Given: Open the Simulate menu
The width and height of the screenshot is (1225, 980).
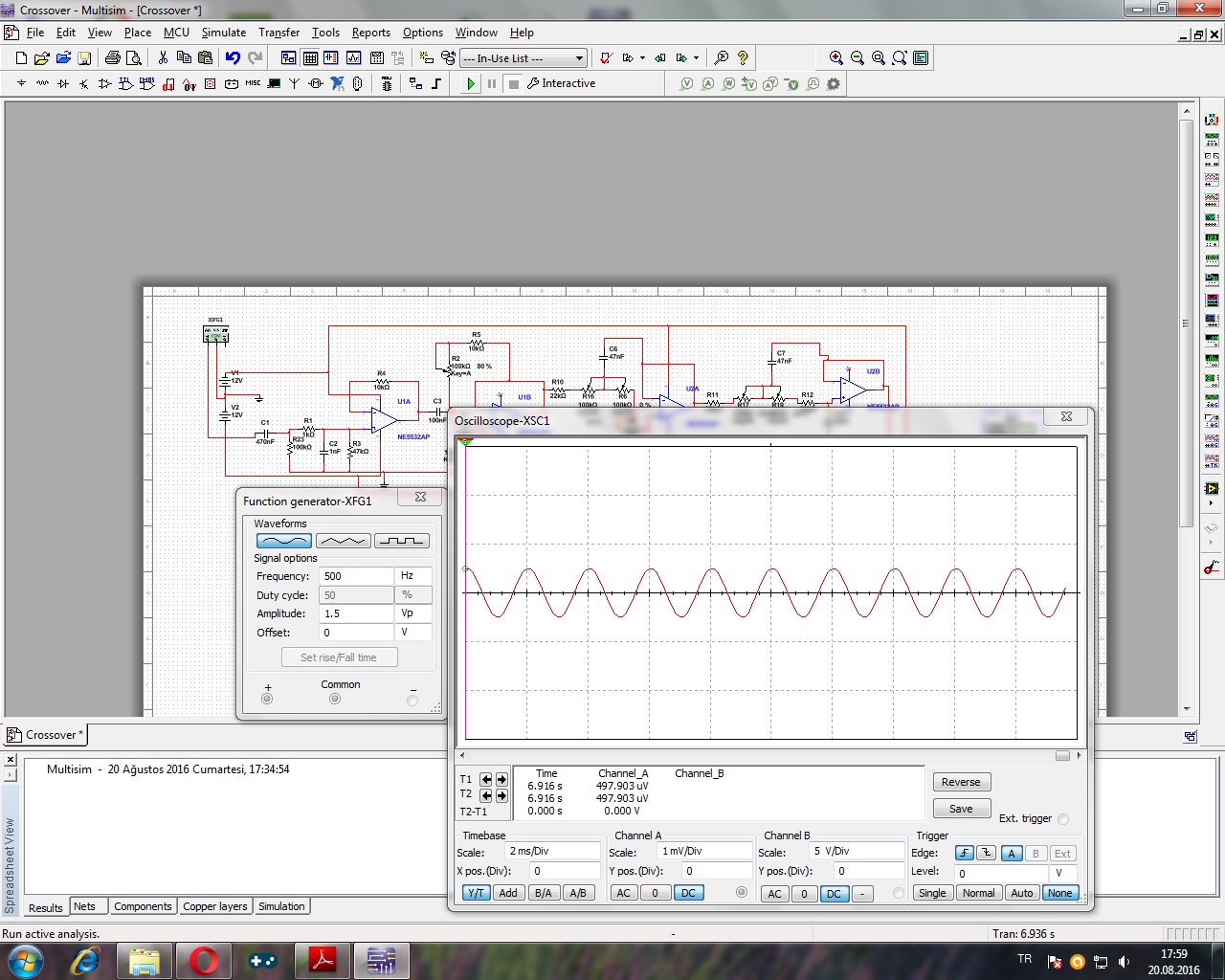Looking at the screenshot, I should tap(223, 33).
